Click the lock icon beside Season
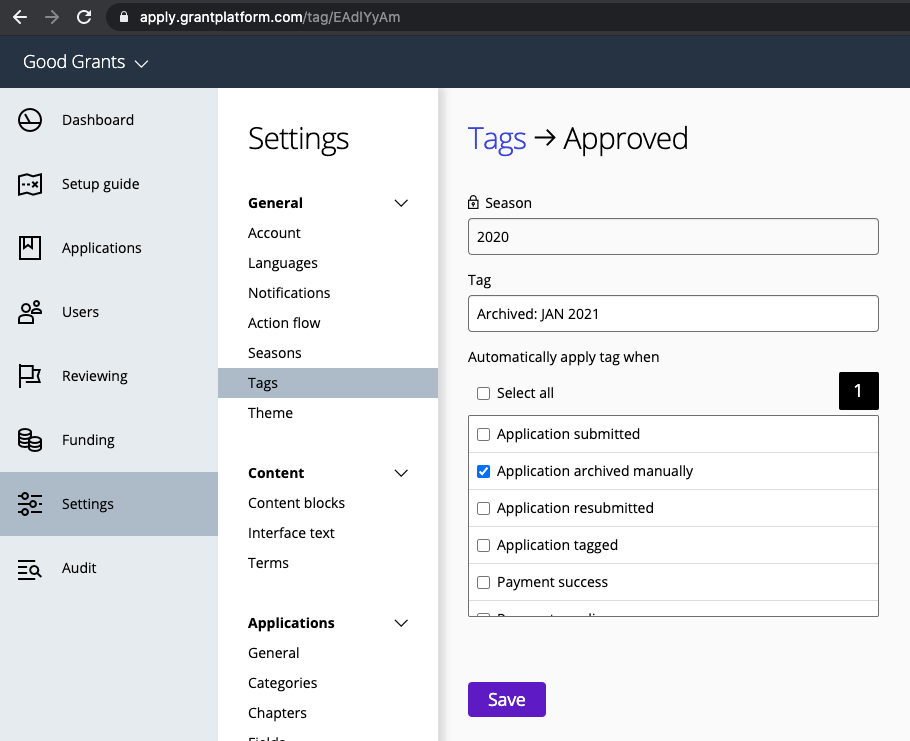Image resolution: width=910 pixels, height=741 pixels. (474, 203)
